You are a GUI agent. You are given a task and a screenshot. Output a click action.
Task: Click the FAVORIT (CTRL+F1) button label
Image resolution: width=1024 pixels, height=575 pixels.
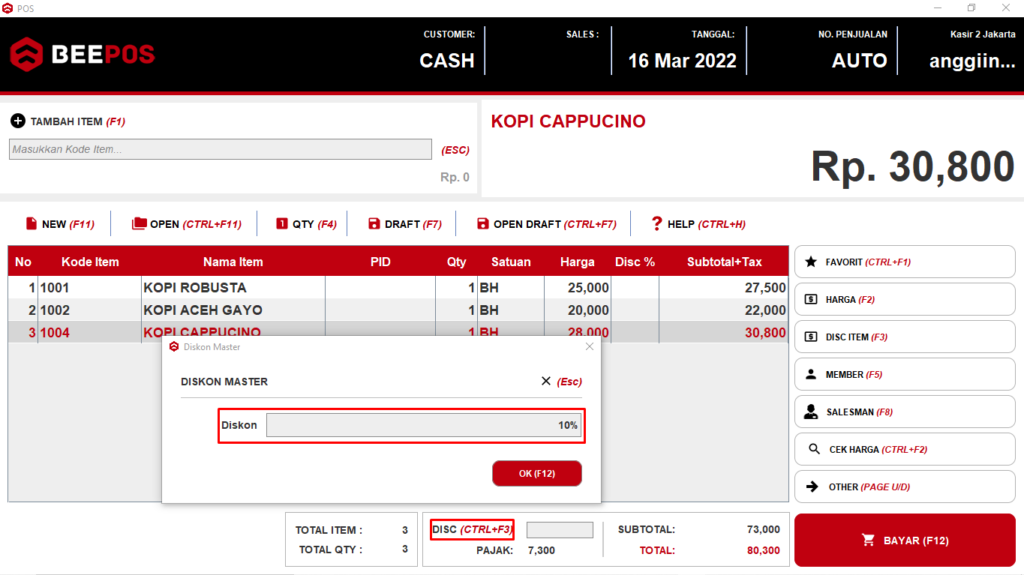pos(868,262)
